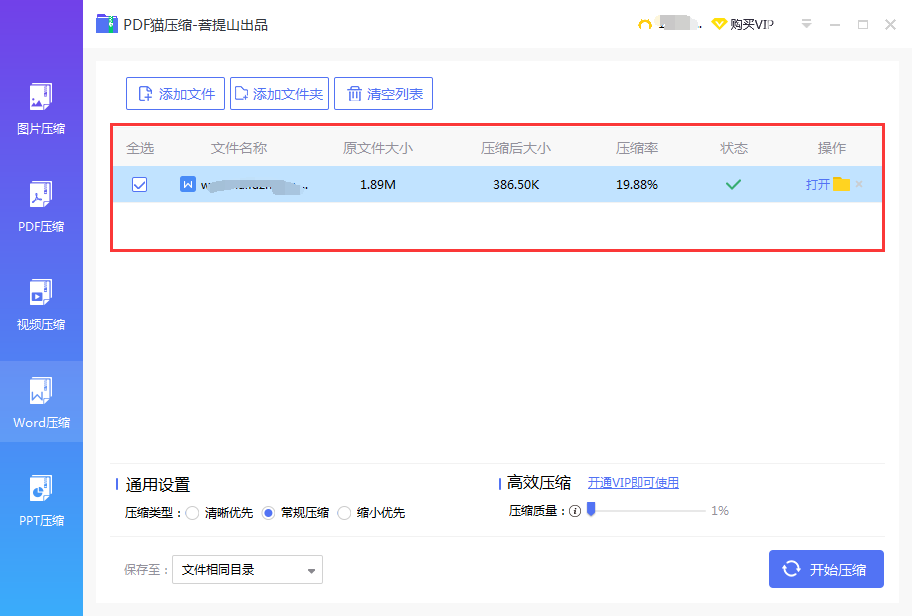Click the 状态 column header
This screenshot has height=616, width=912.
(733, 148)
